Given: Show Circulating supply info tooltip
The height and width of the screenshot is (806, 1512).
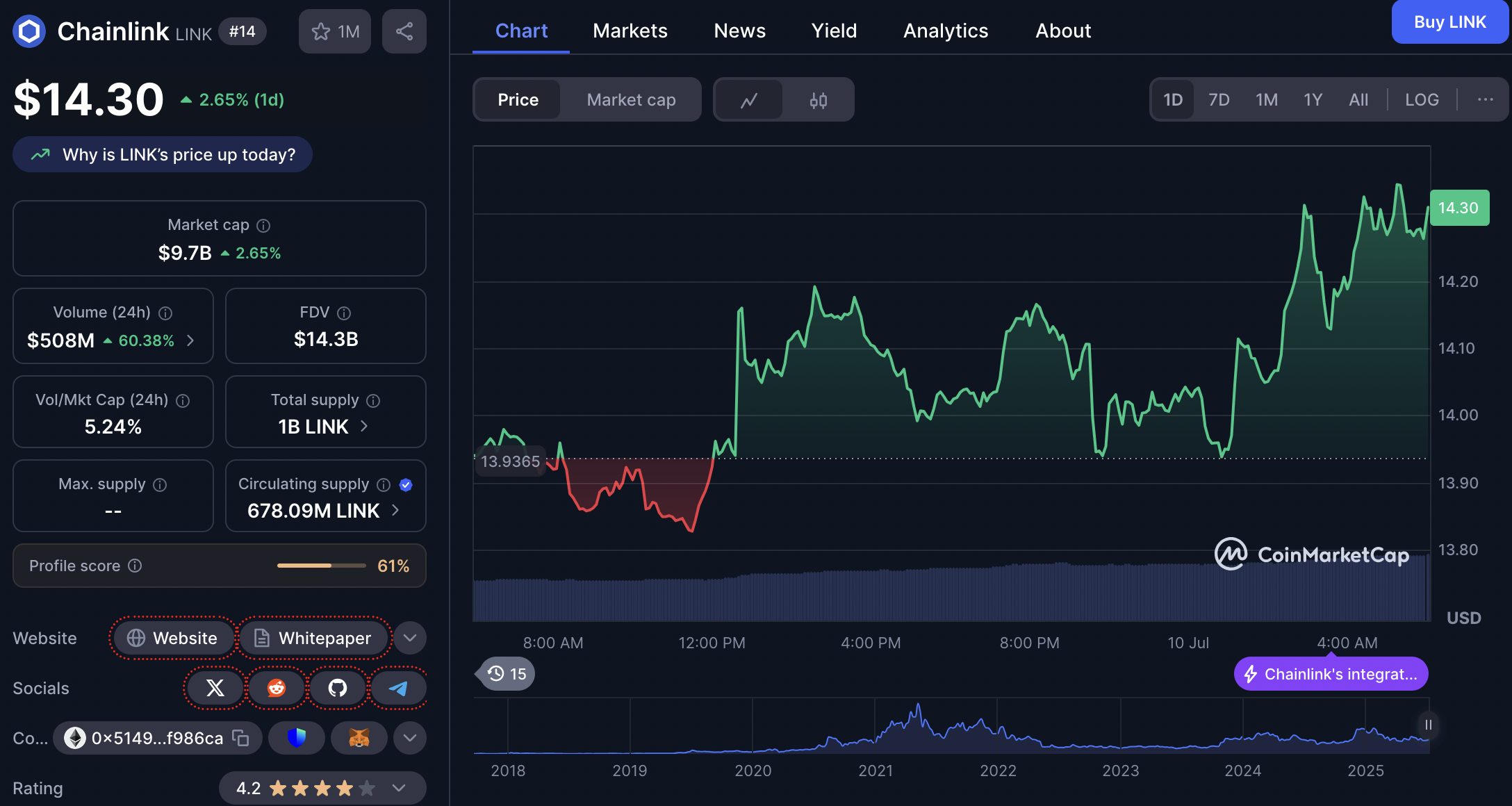Looking at the screenshot, I should pyautogui.click(x=384, y=484).
